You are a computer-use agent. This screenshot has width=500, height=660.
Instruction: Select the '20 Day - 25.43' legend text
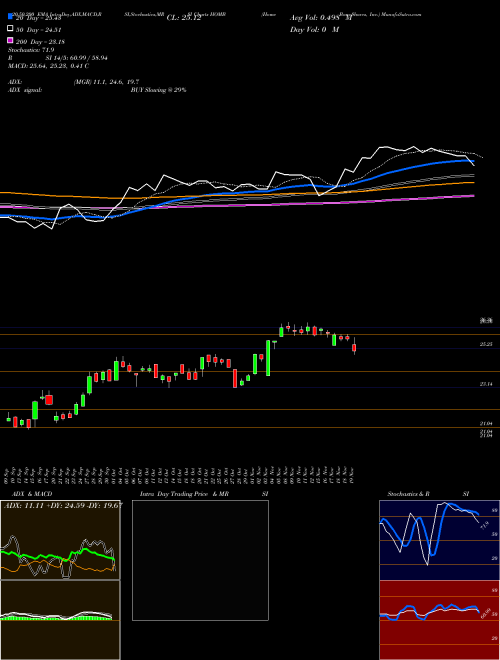click(39, 18)
